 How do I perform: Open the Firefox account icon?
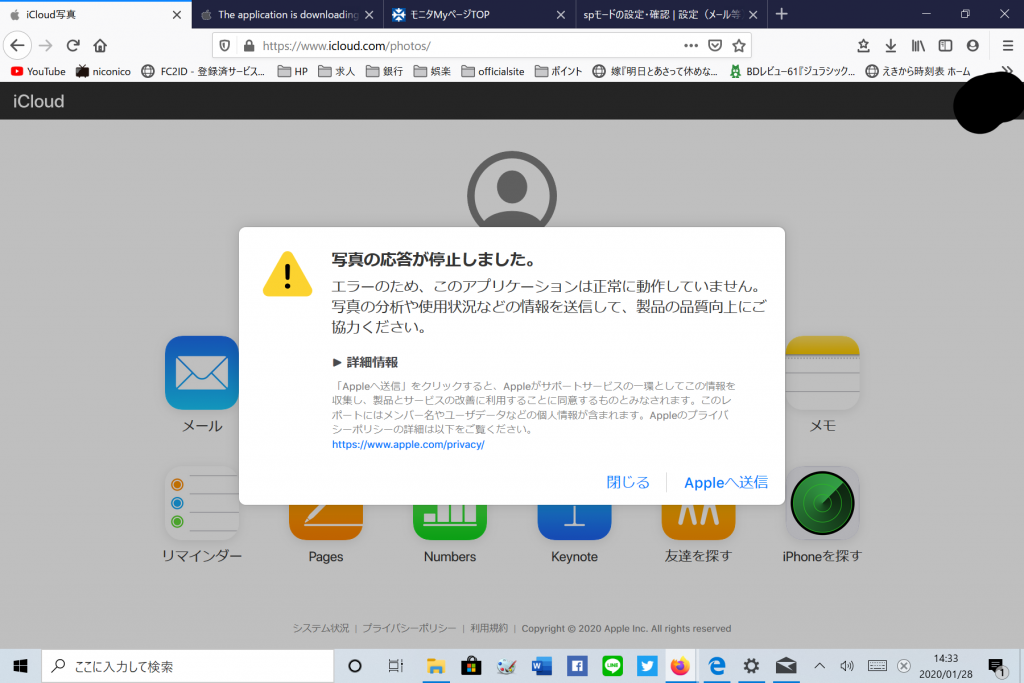point(972,46)
